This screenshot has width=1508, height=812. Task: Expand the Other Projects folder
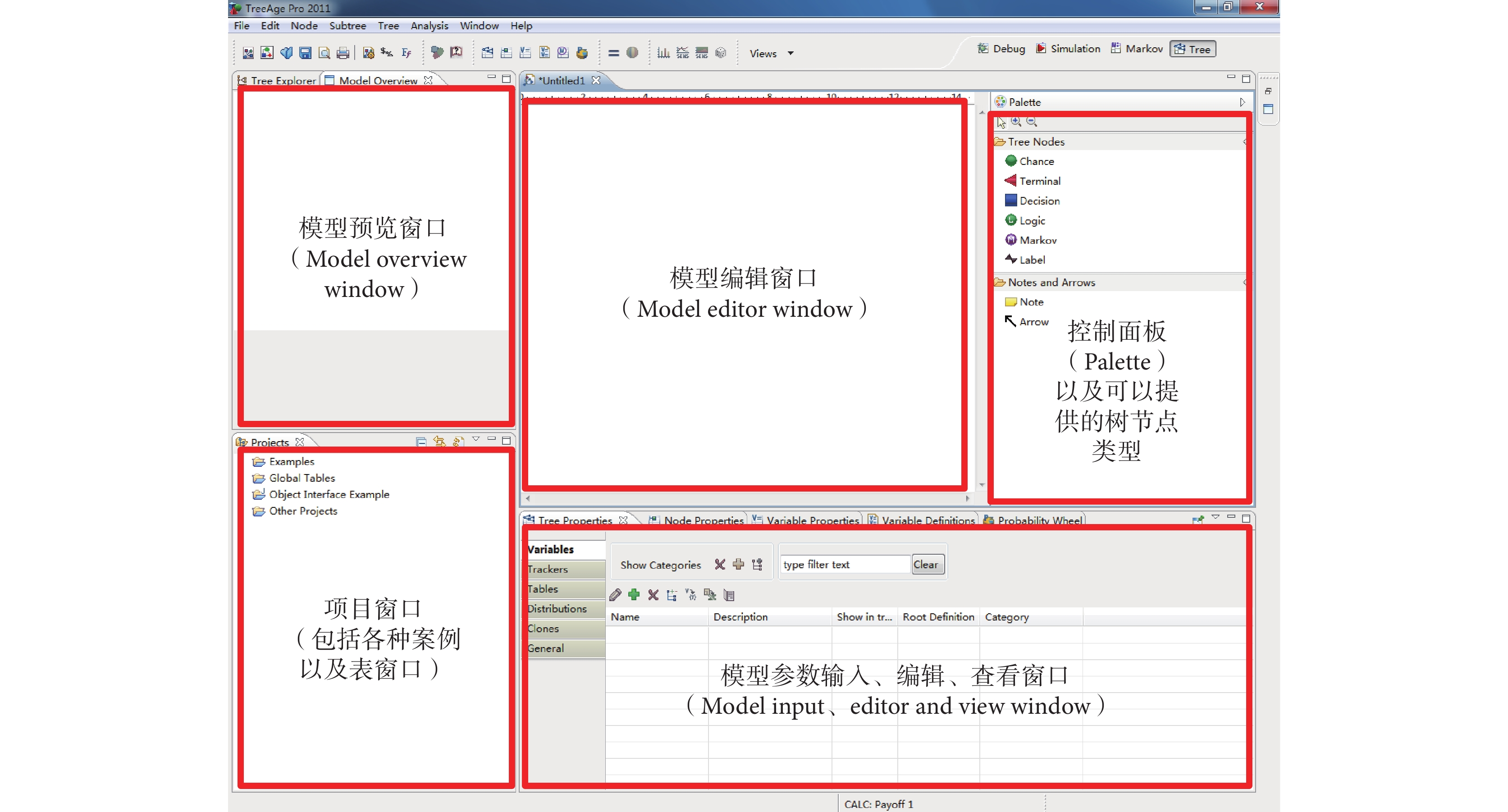(295, 511)
